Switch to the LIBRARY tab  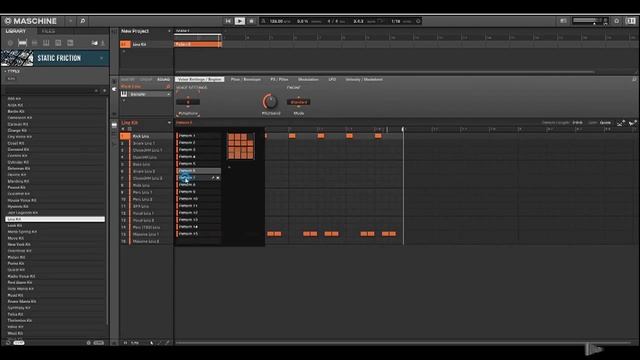pos(16,31)
